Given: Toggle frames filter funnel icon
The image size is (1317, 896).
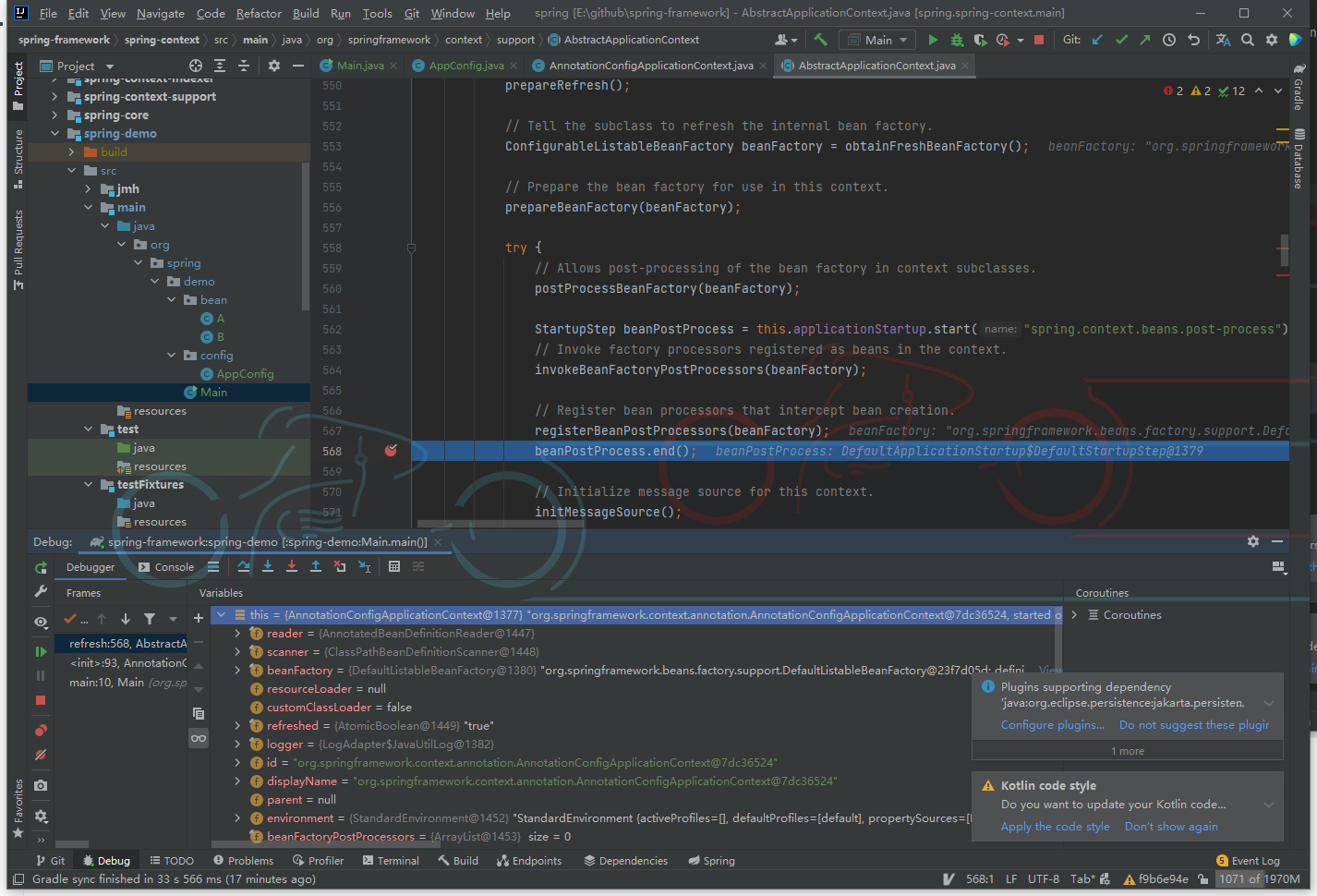Looking at the screenshot, I should 150,619.
